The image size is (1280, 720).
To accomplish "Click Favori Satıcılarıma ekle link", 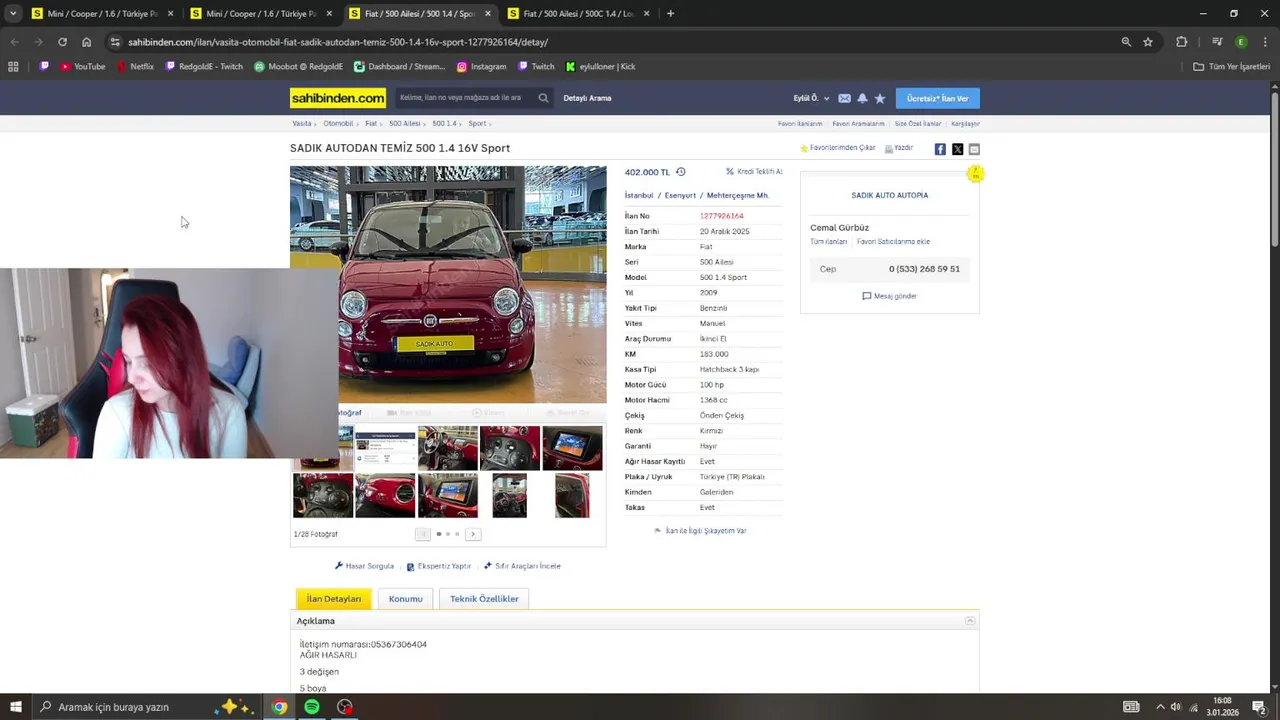I will (893, 242).
